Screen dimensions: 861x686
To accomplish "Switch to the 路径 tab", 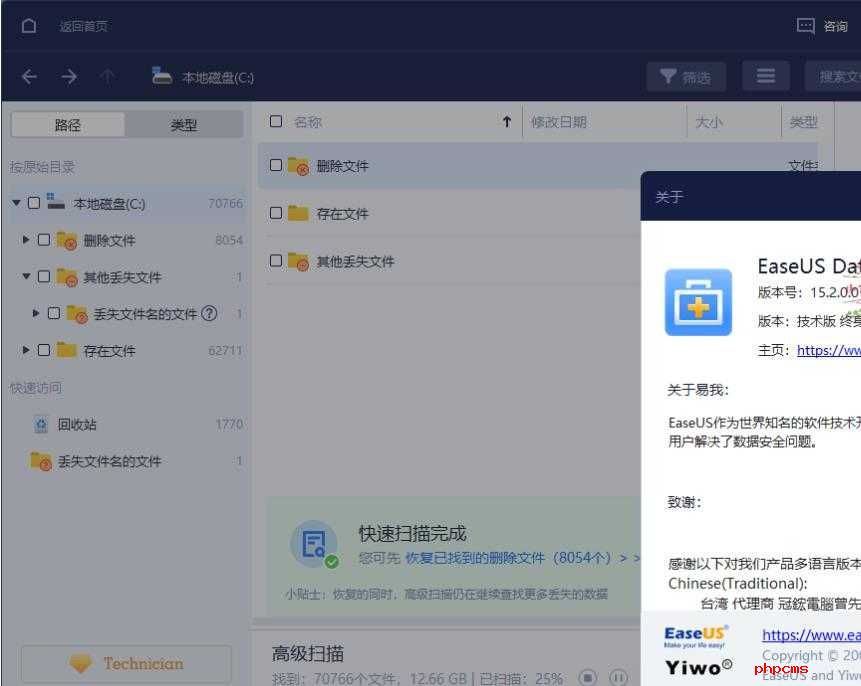I will 68,125.
